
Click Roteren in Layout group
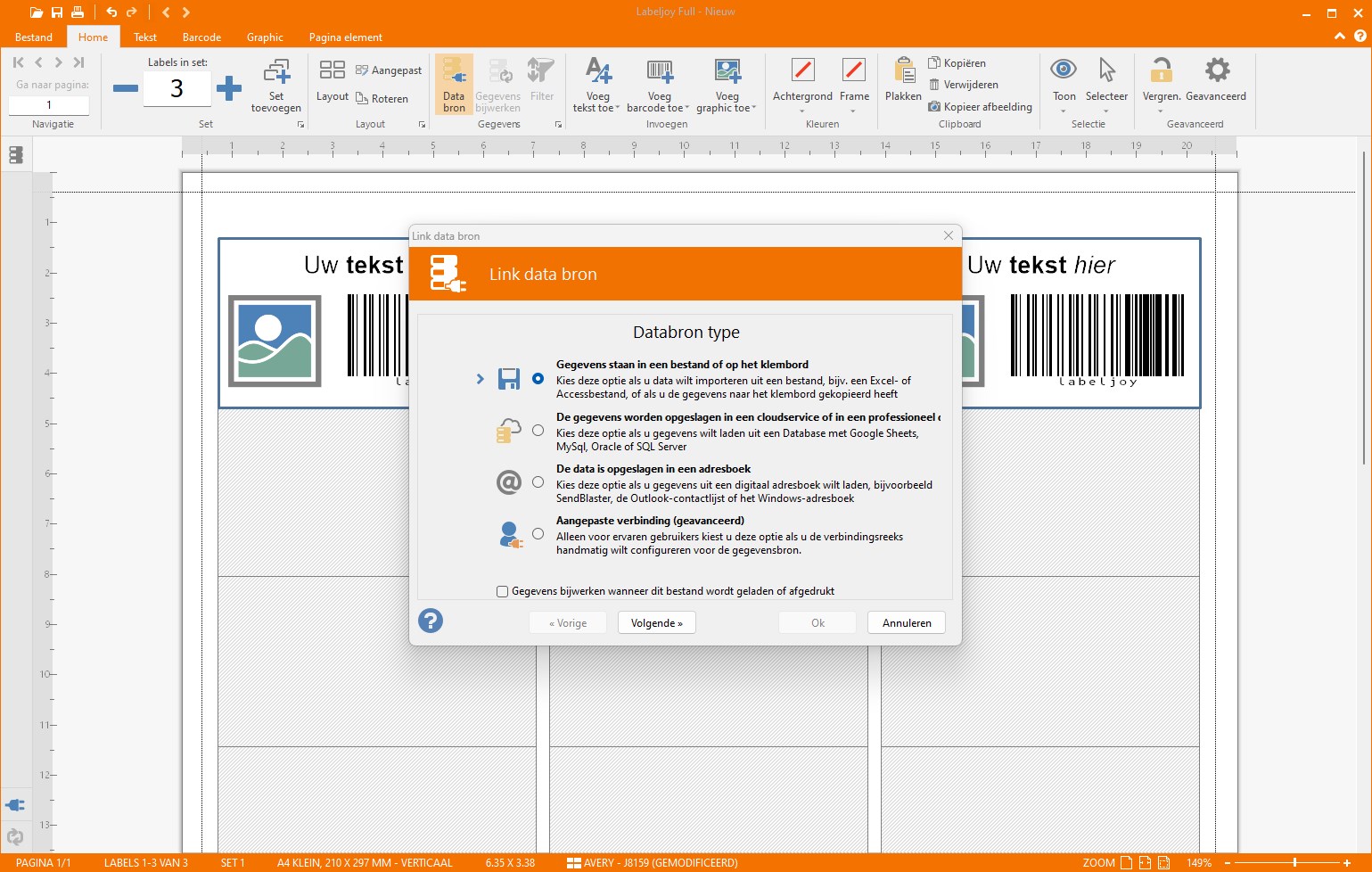point(382,99)
